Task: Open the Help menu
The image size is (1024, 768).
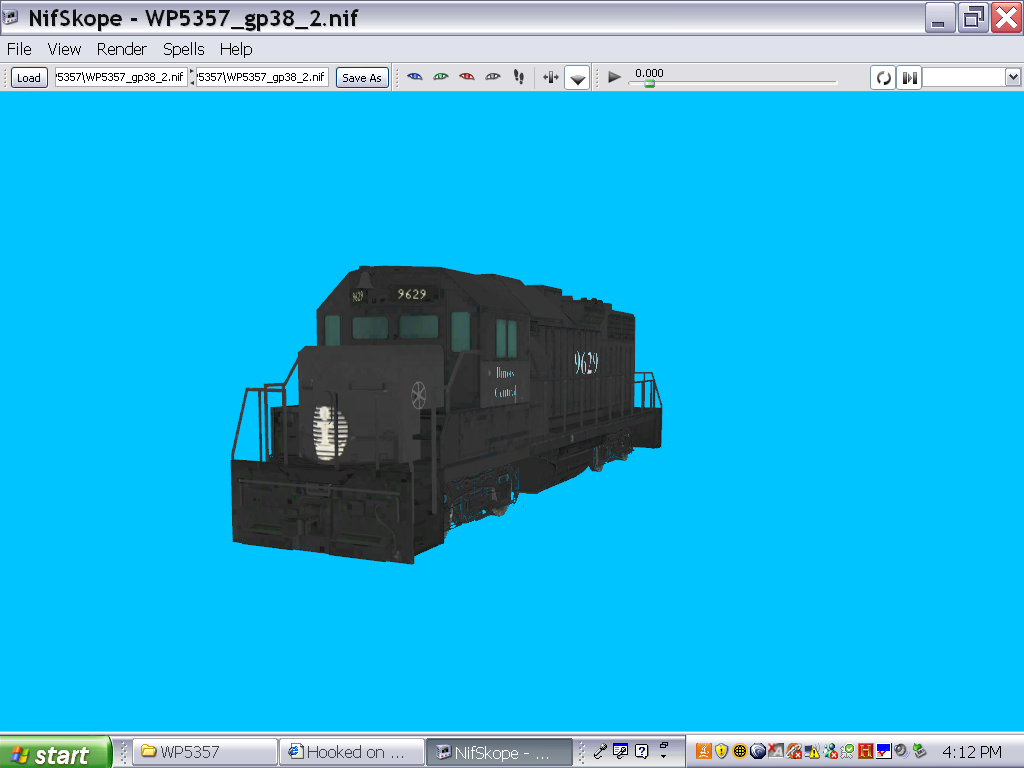Action: (x=236, y=49)
